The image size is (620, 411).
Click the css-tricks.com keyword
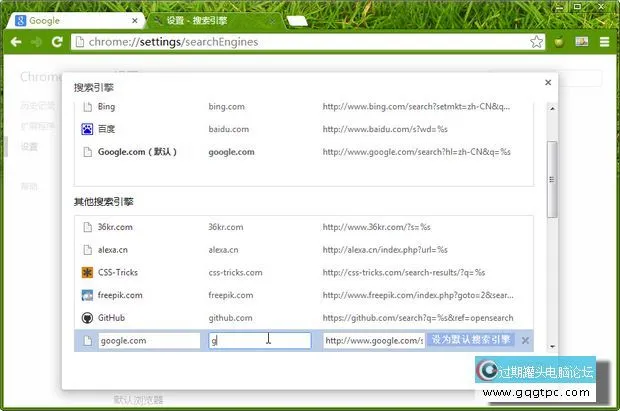tap(235, 273)
